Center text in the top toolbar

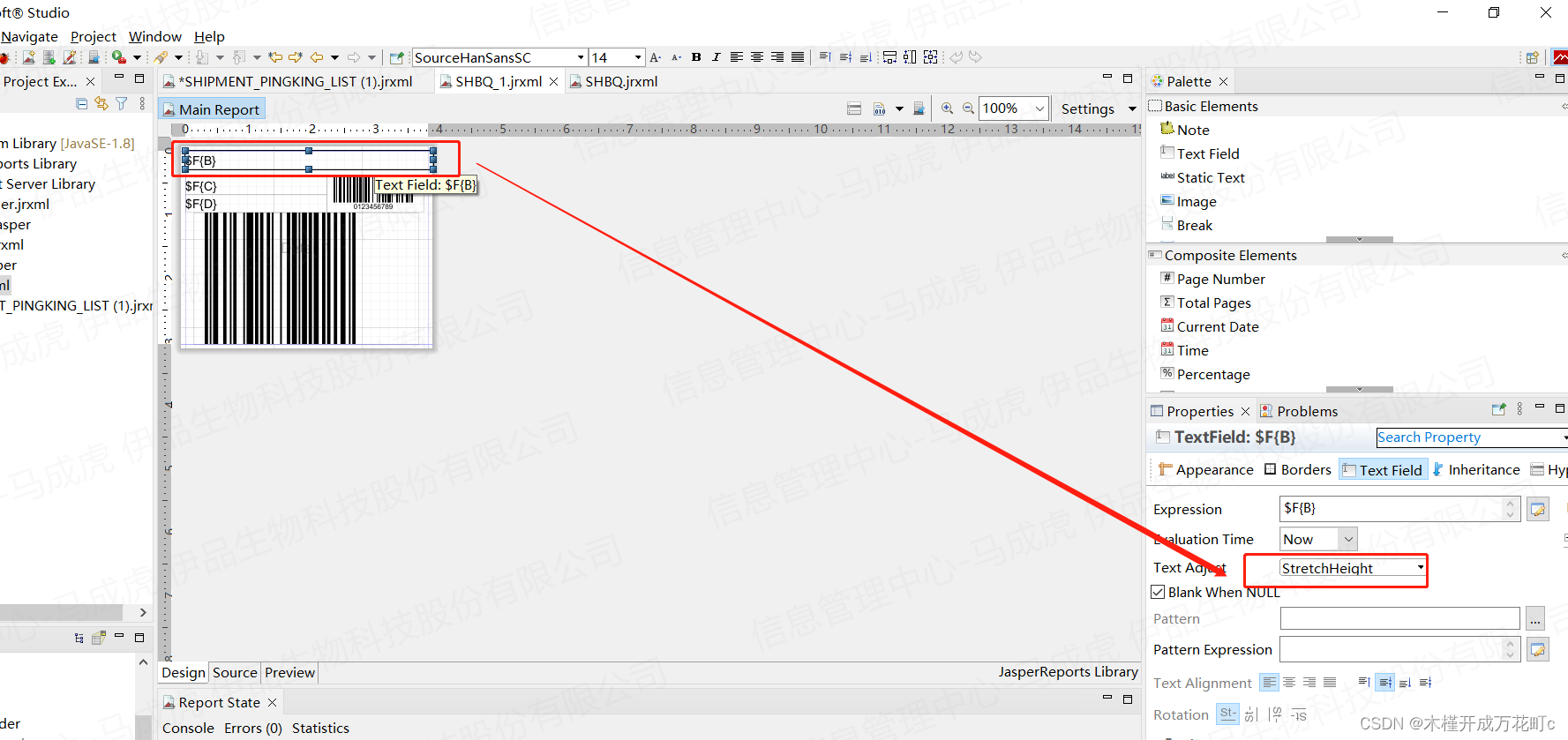point(757,57)
